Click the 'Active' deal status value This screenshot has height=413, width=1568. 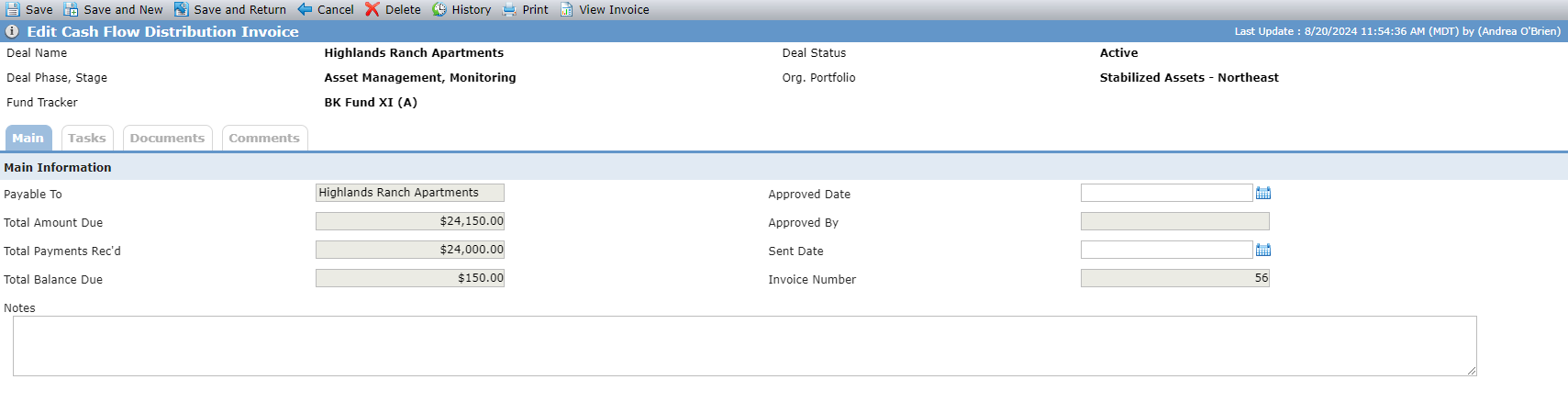(1118, 53)
